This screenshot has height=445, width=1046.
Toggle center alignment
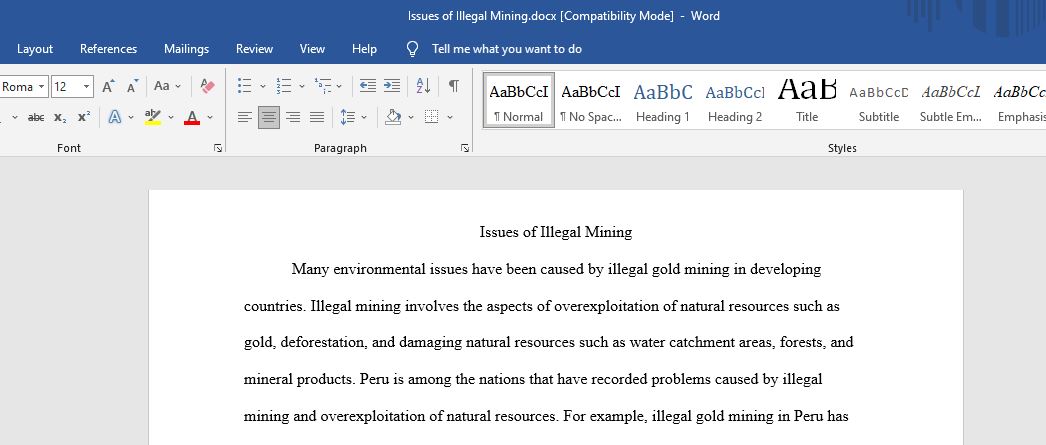point(269,117)
